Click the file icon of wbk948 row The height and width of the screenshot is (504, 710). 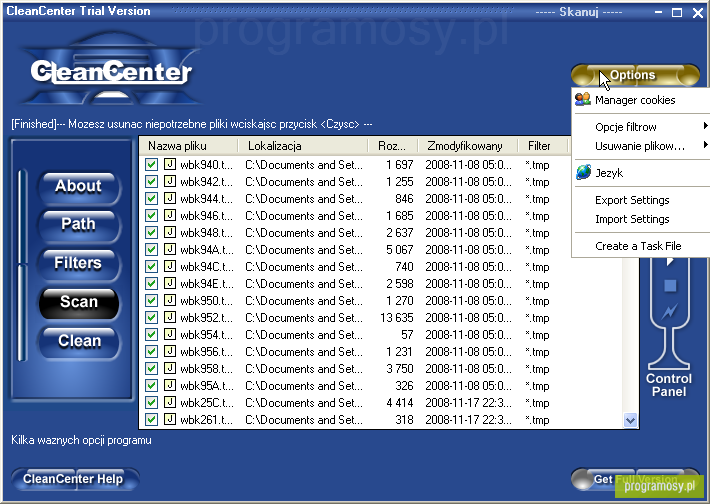pyautogui.click(x=170, y=232)
